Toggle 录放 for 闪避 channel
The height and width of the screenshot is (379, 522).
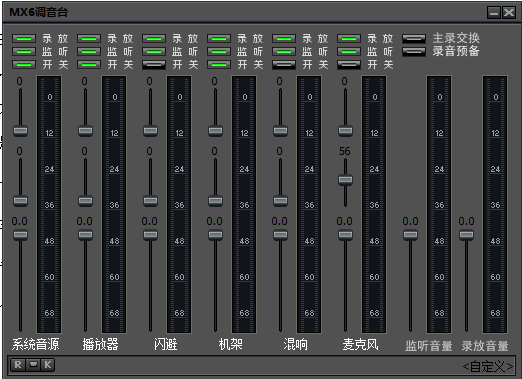click(154, 39)
